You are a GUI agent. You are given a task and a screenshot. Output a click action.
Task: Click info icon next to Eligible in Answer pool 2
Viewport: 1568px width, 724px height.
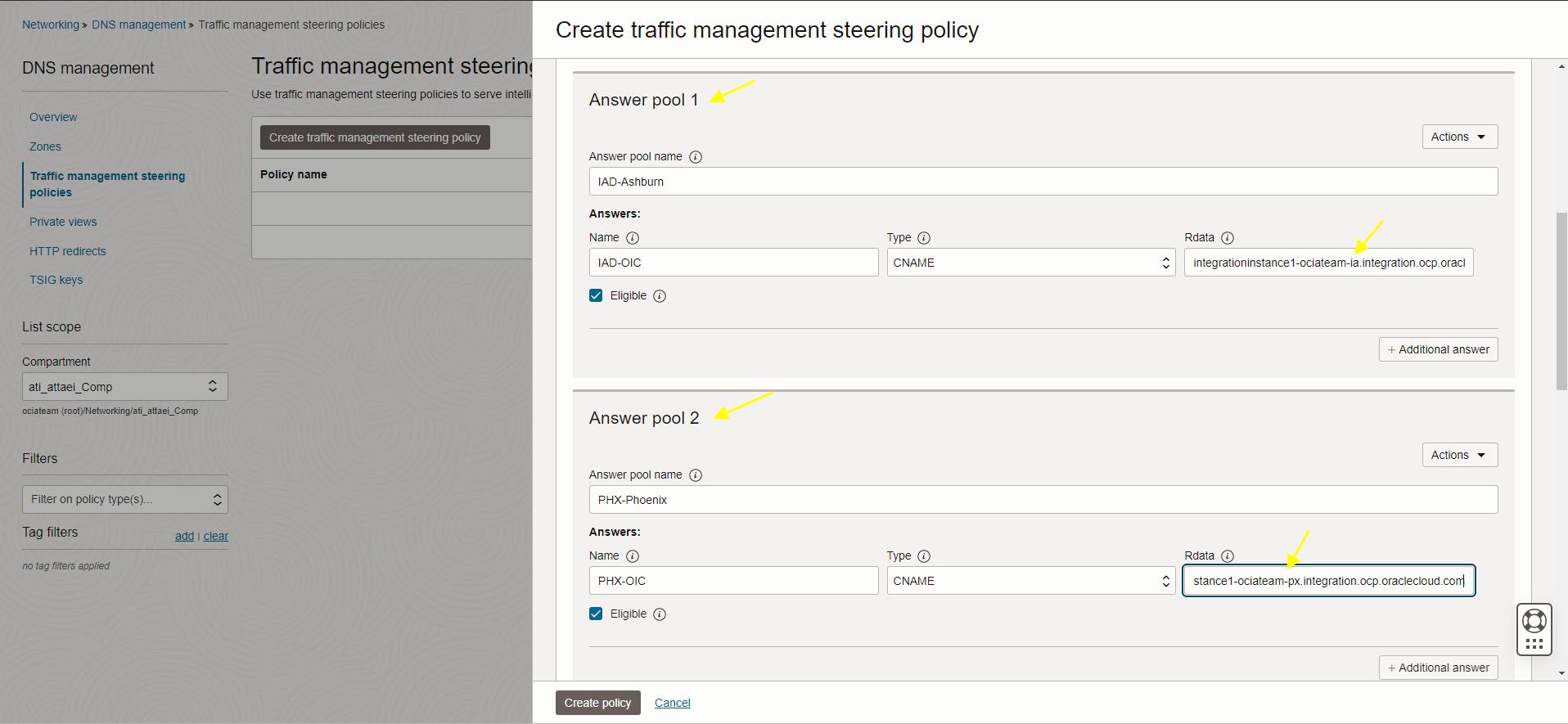tap(660, 614)
